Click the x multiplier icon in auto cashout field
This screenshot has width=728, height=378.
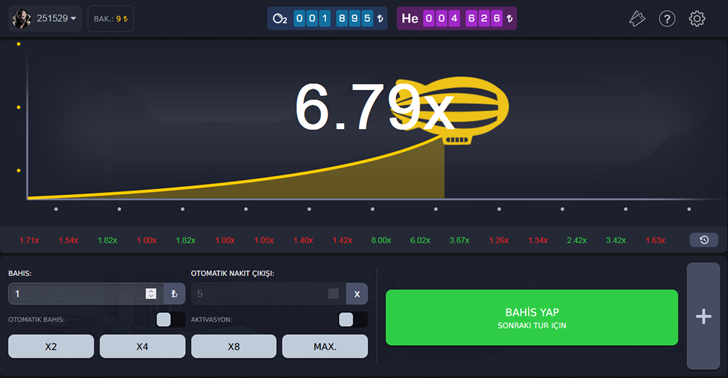click(357, 293)
